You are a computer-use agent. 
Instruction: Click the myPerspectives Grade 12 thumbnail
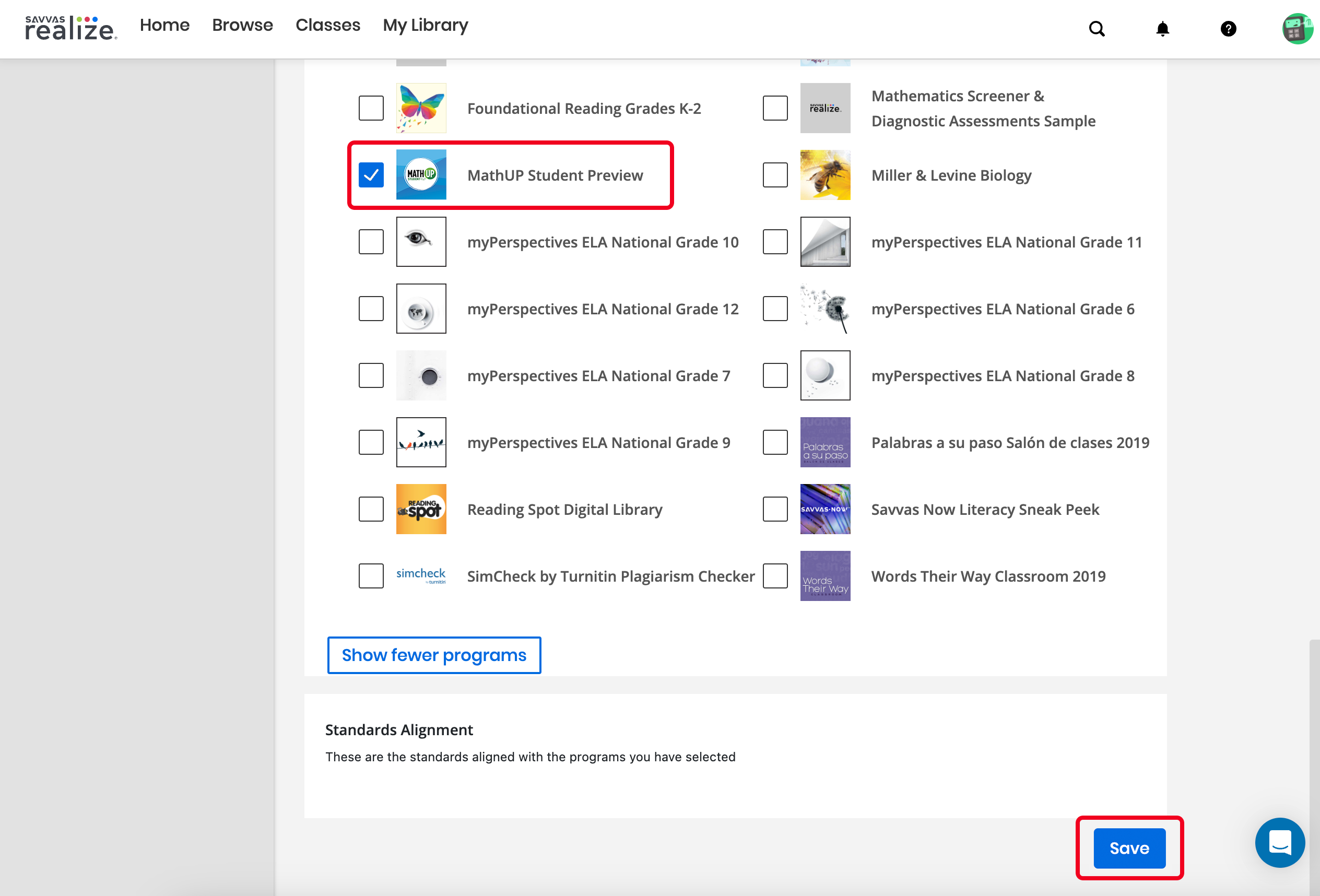(421, 309)
